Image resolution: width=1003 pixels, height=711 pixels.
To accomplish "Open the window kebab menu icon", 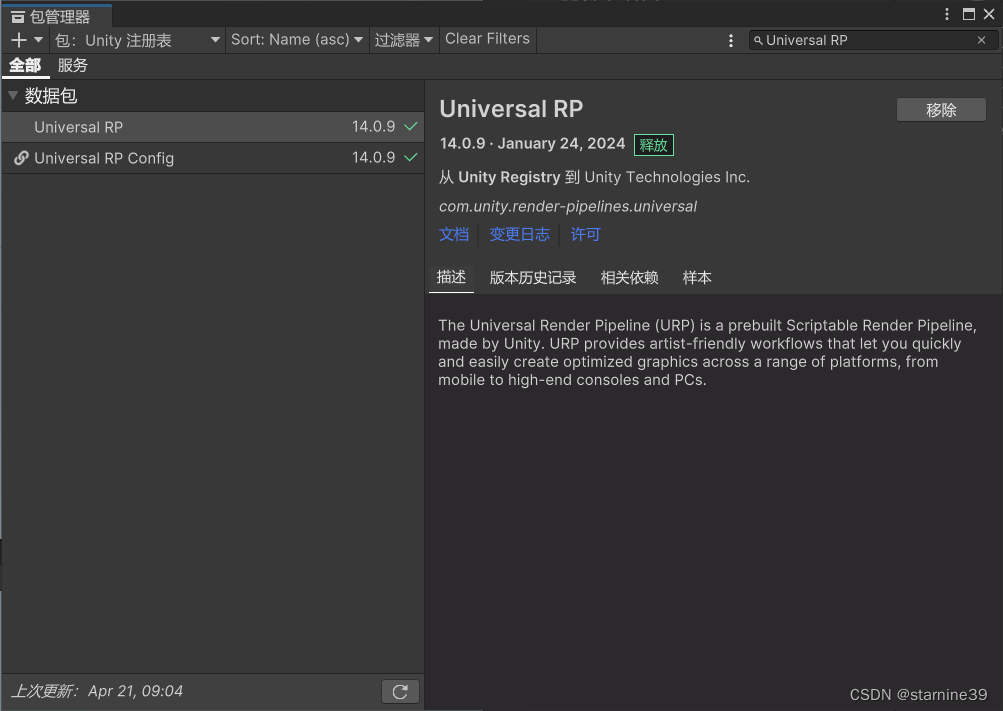I will coord(947,14).
